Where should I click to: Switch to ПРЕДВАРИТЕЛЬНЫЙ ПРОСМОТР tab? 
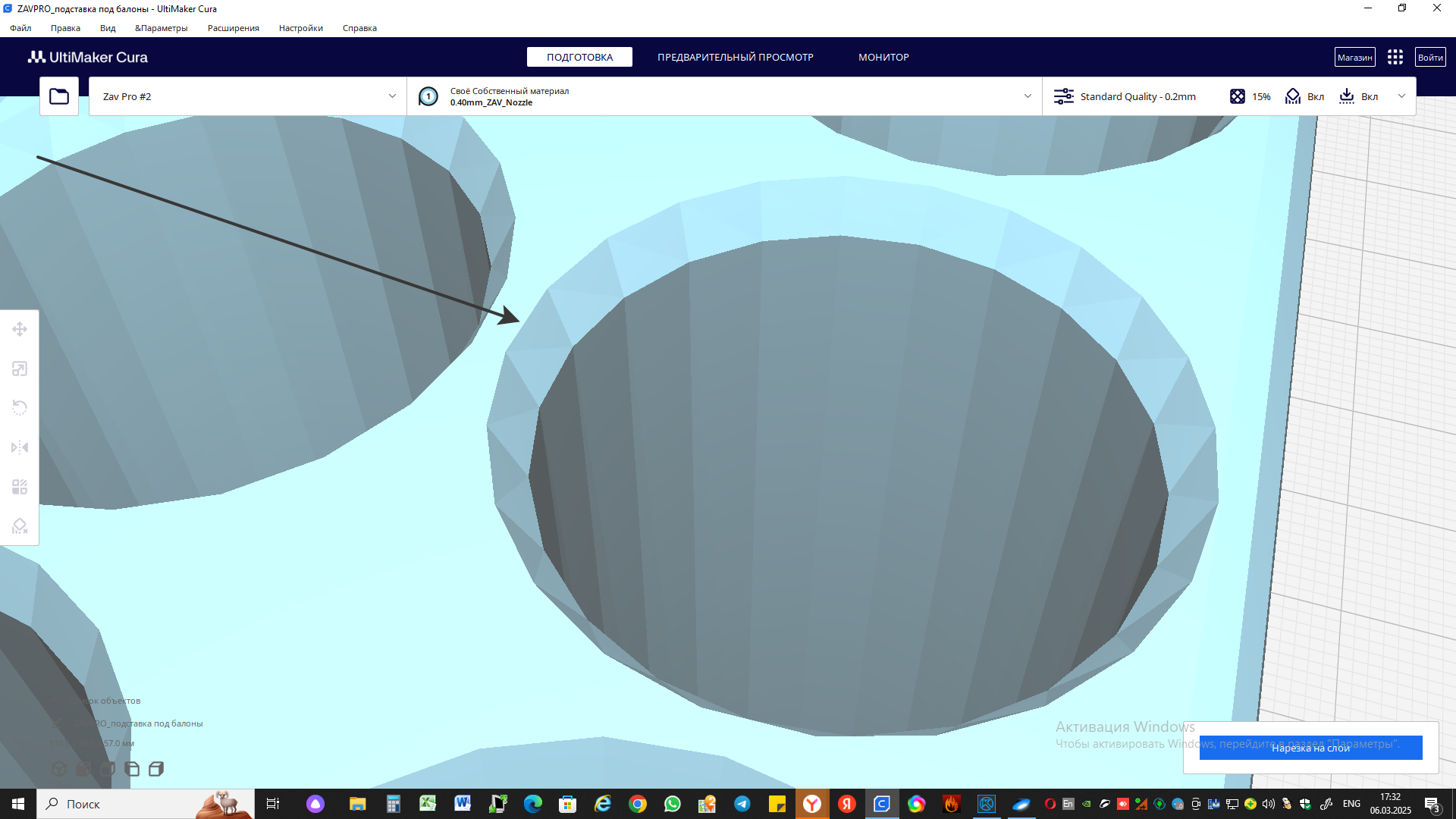tap(735, 57)
